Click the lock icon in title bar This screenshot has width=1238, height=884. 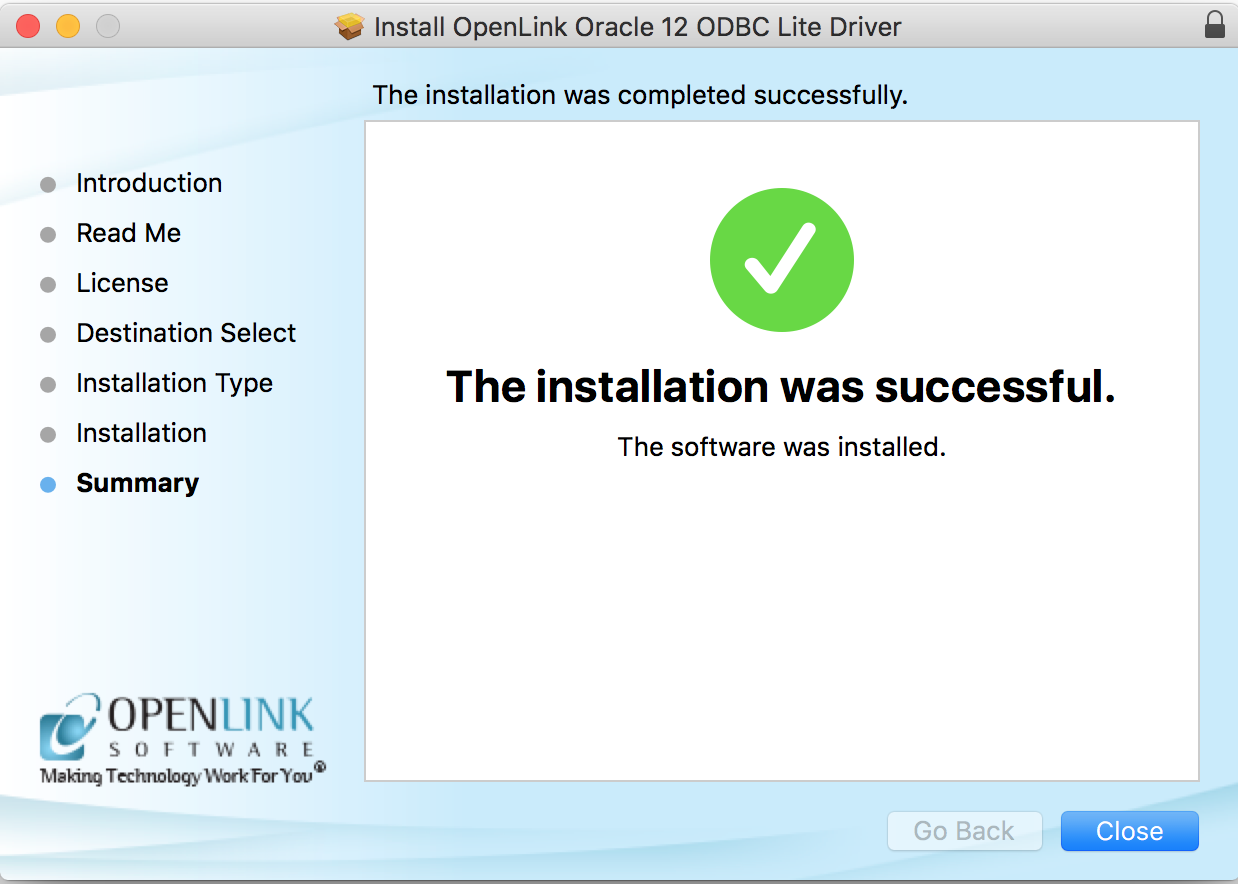pyautogui.click(x=1215, y=25)
